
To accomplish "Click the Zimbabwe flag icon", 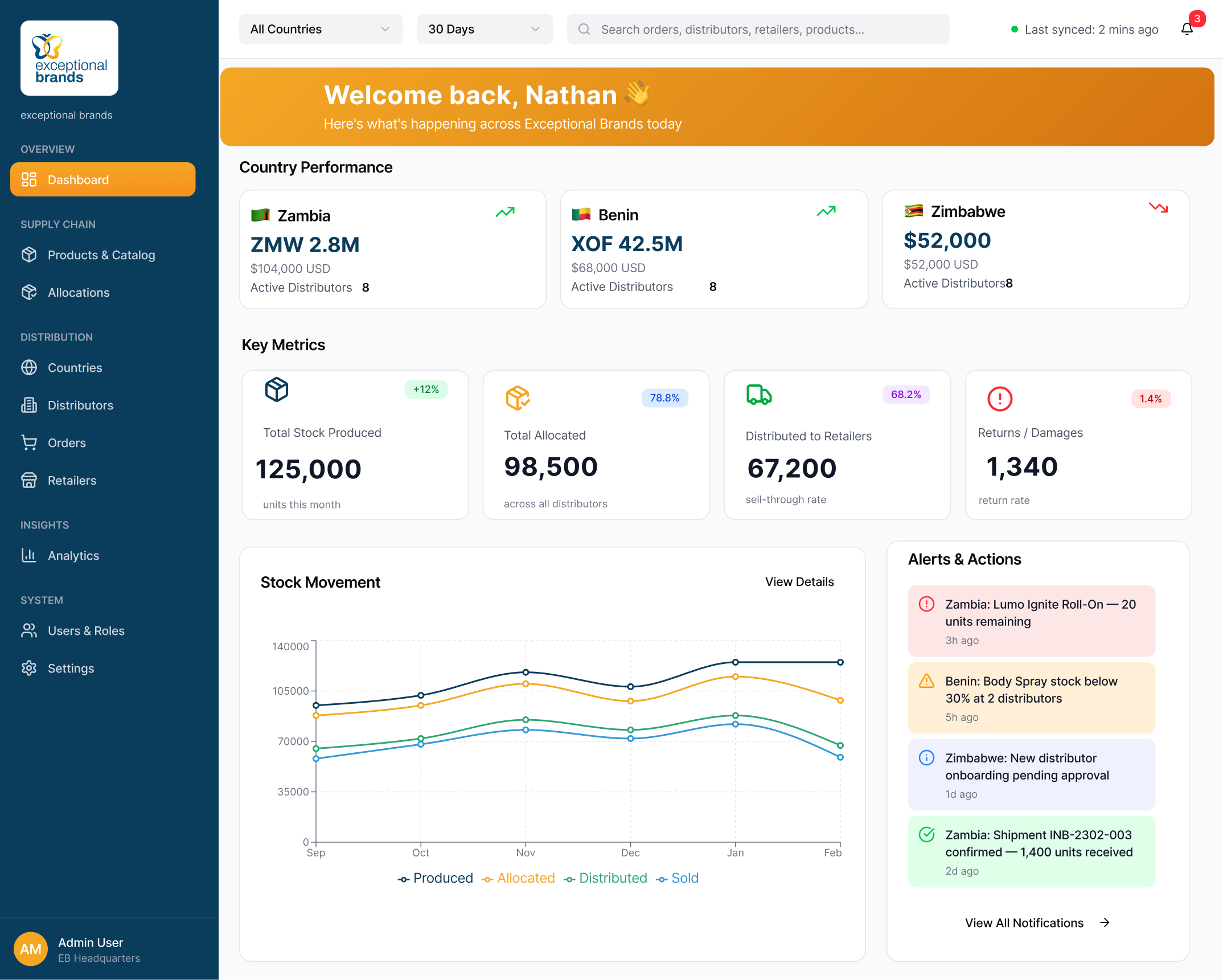I will (x=913, y=211).
